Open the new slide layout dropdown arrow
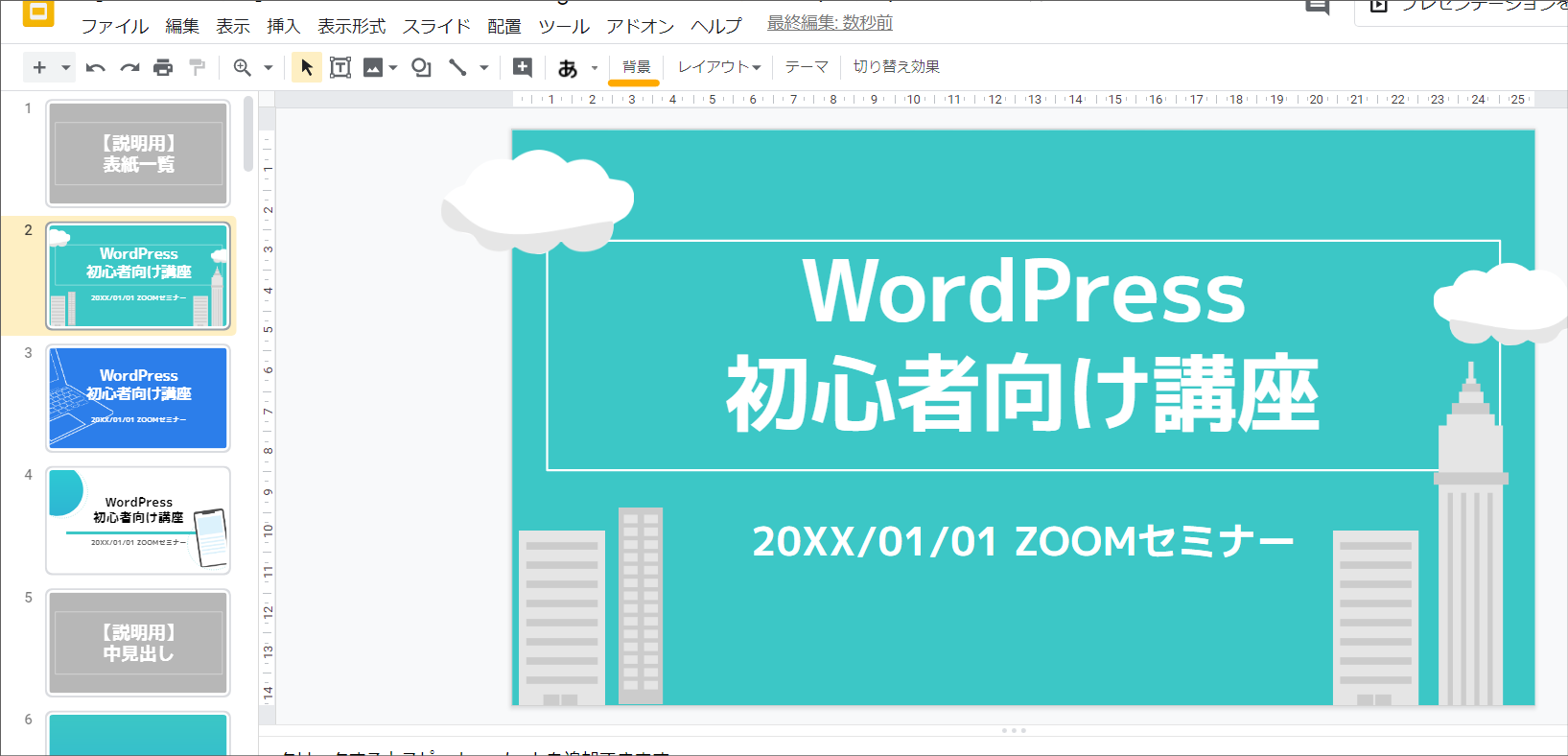1568x756 pixels. point(65,67)
